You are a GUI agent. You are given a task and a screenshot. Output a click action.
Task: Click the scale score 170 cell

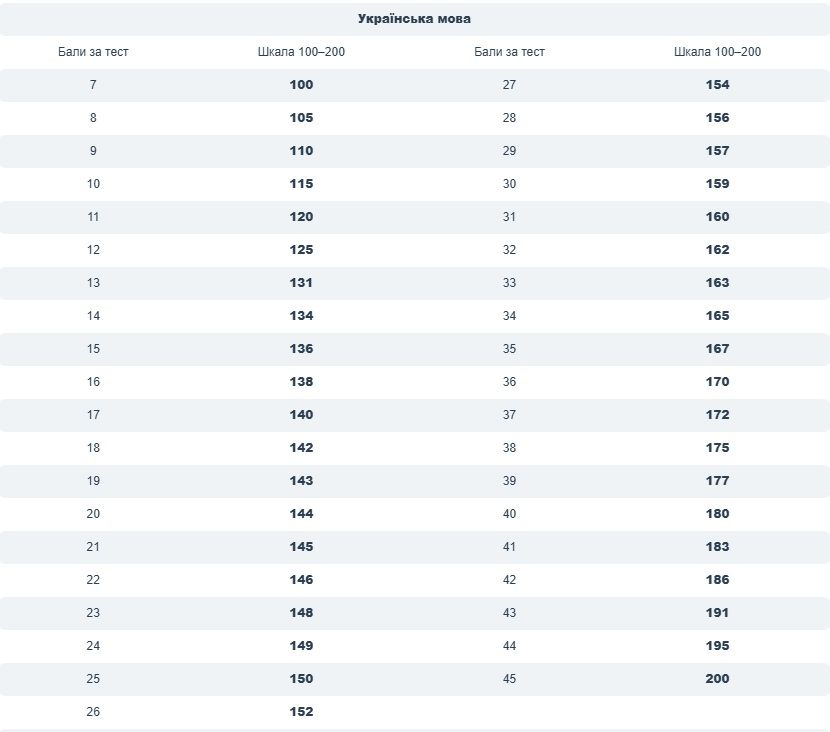point(717,382)
